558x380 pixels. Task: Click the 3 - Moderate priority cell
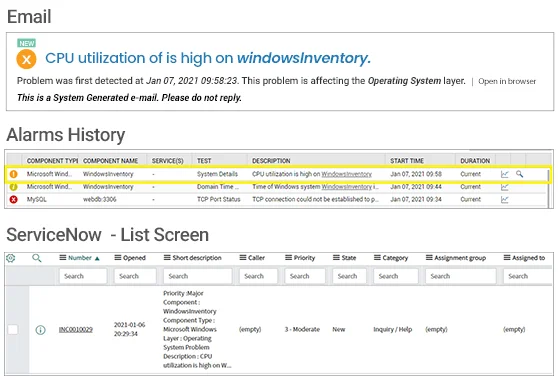click(x=302, y=329)
